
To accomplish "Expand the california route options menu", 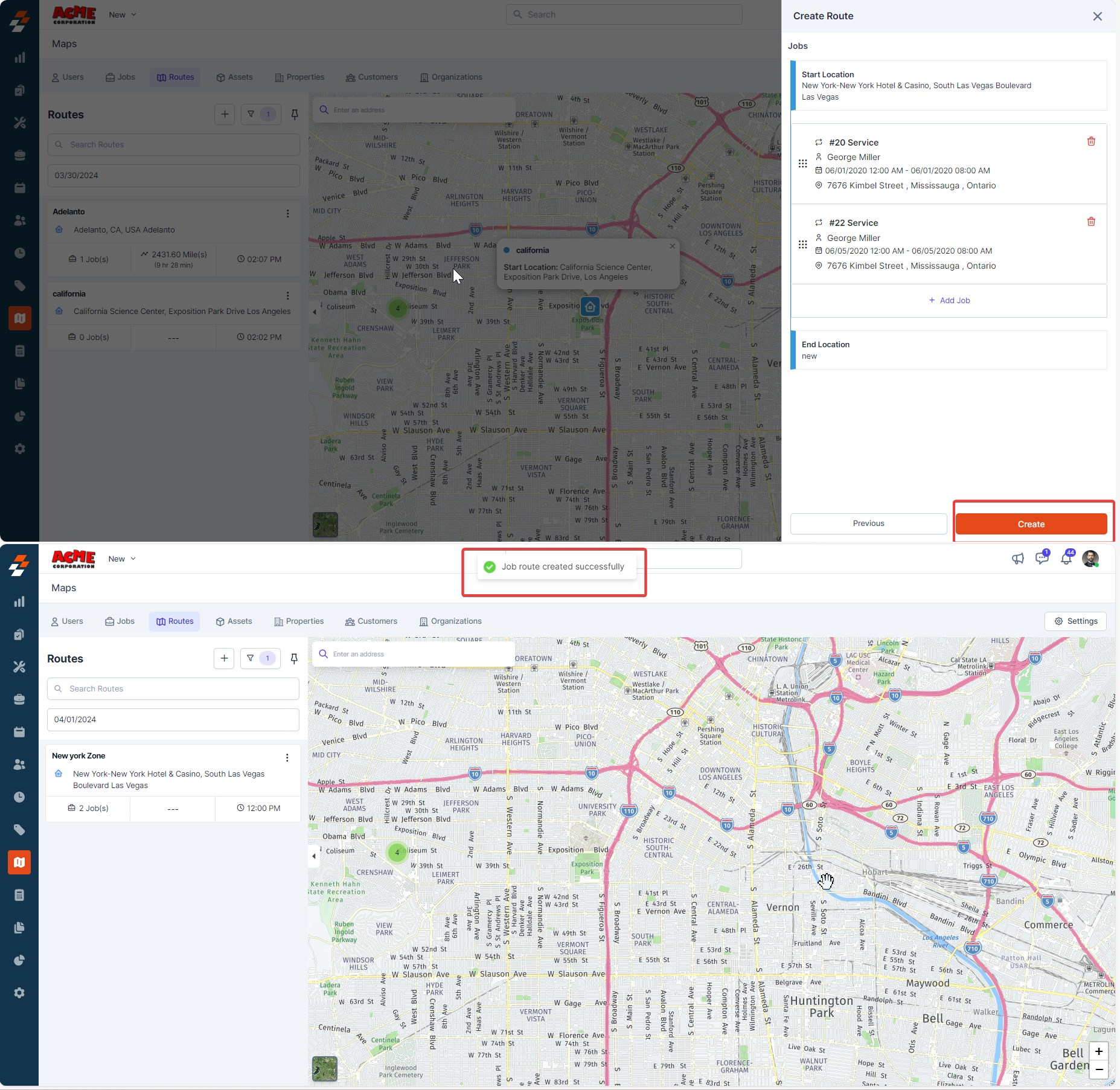I will pyautogui.click(x=287, y=296).
